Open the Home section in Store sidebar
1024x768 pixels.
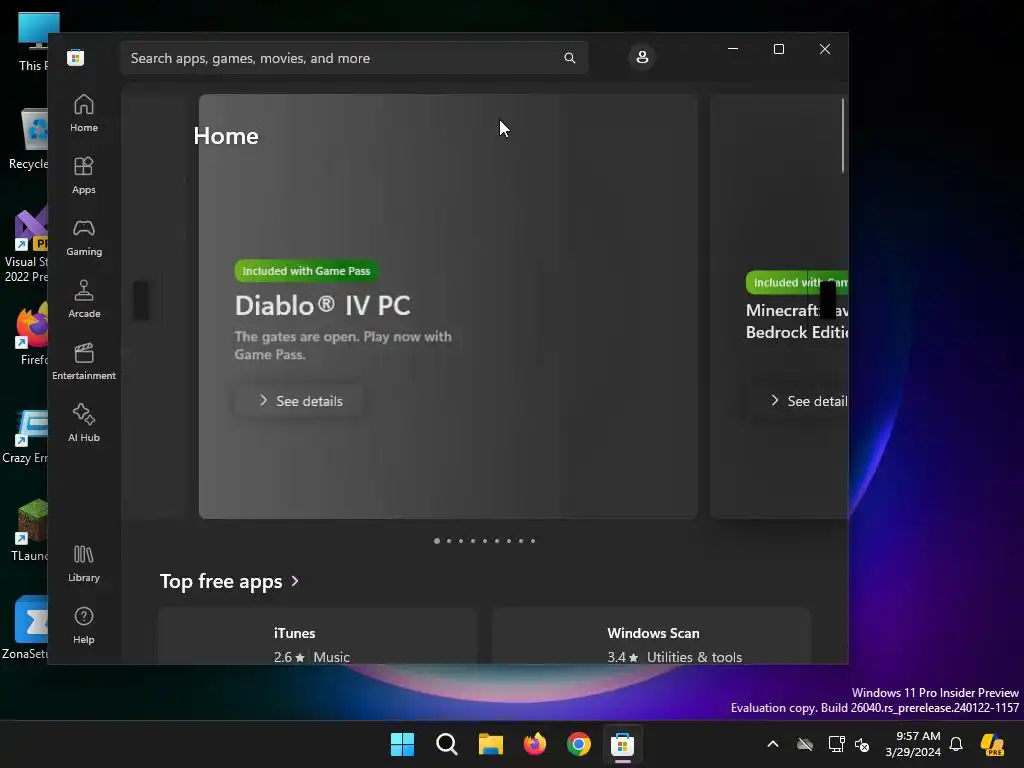84,114
